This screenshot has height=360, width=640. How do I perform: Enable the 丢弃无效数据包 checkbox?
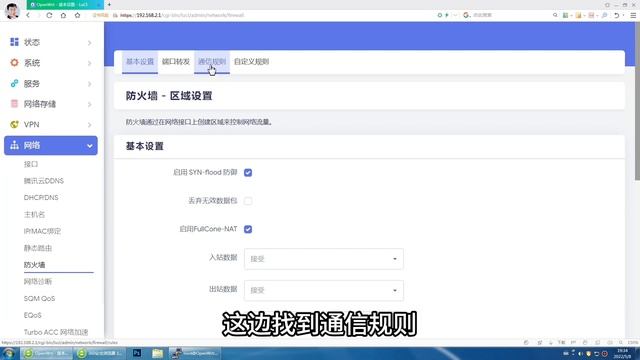248,201
